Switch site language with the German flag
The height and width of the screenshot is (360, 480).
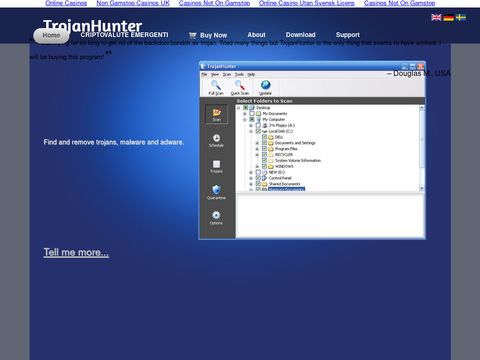[x=448, y=17]
